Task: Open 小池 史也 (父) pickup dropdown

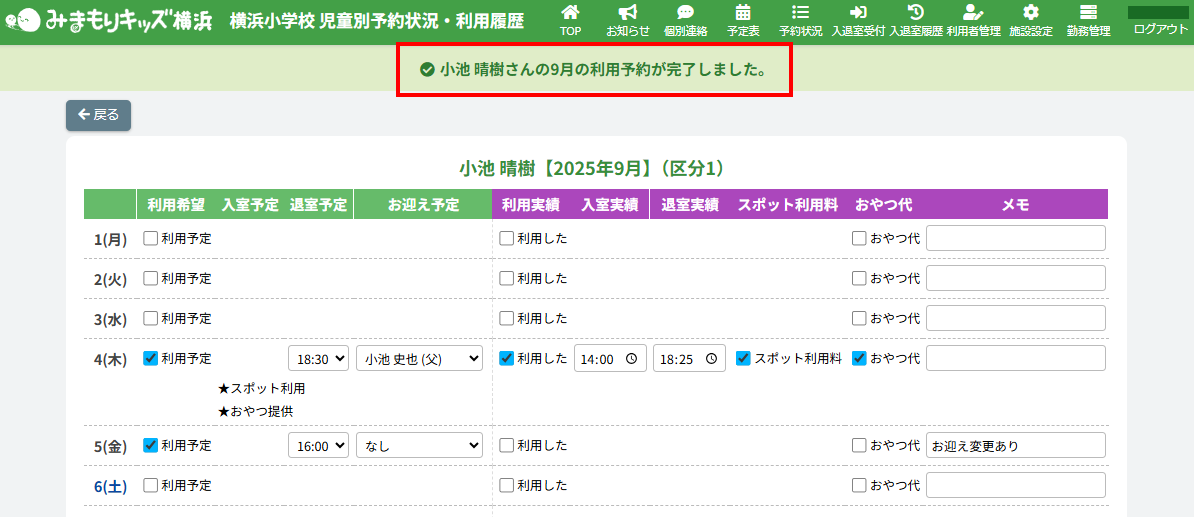Action: coord(419,359)
